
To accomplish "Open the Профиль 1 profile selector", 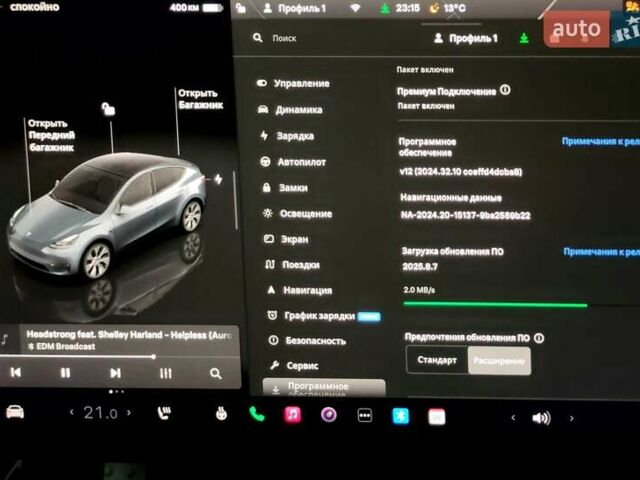I will pos(466,39).
